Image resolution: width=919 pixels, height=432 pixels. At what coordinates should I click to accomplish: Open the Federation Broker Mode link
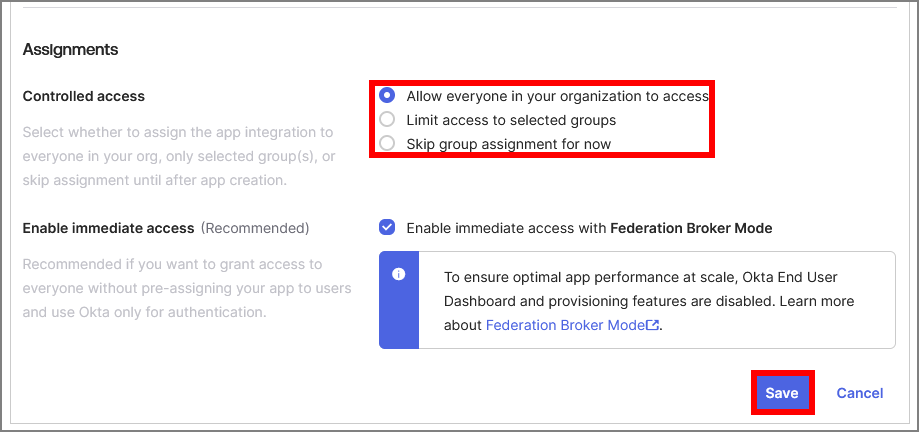[x=566, y=325]
